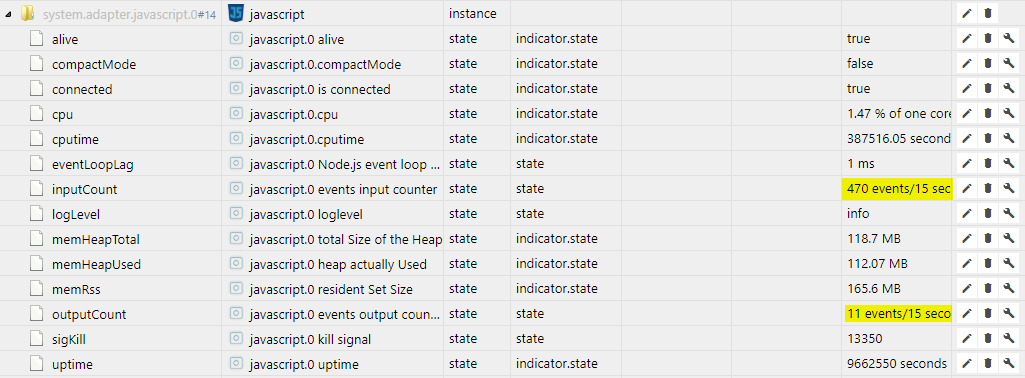The image size is (1025, 378).
Task: Delete the memRss state entry
Action: pos(988,289)
